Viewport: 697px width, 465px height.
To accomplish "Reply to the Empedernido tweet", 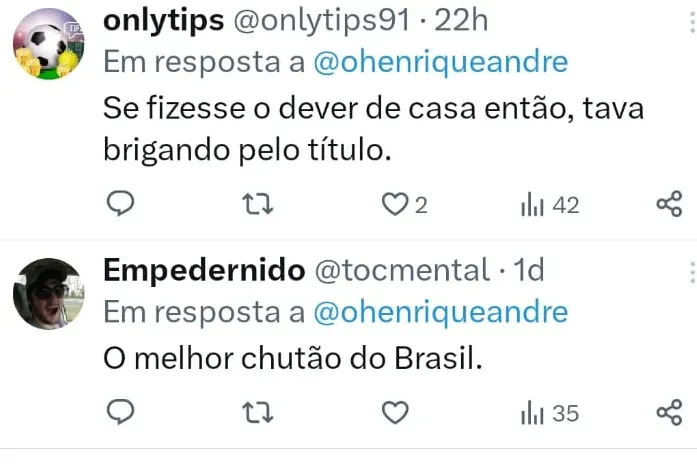I will click(120, 412).
